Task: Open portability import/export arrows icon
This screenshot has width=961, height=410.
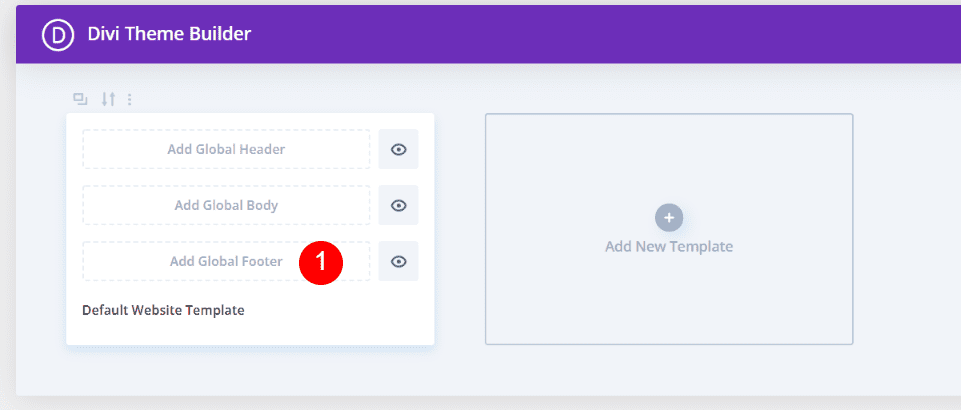Action: [108, 99]
